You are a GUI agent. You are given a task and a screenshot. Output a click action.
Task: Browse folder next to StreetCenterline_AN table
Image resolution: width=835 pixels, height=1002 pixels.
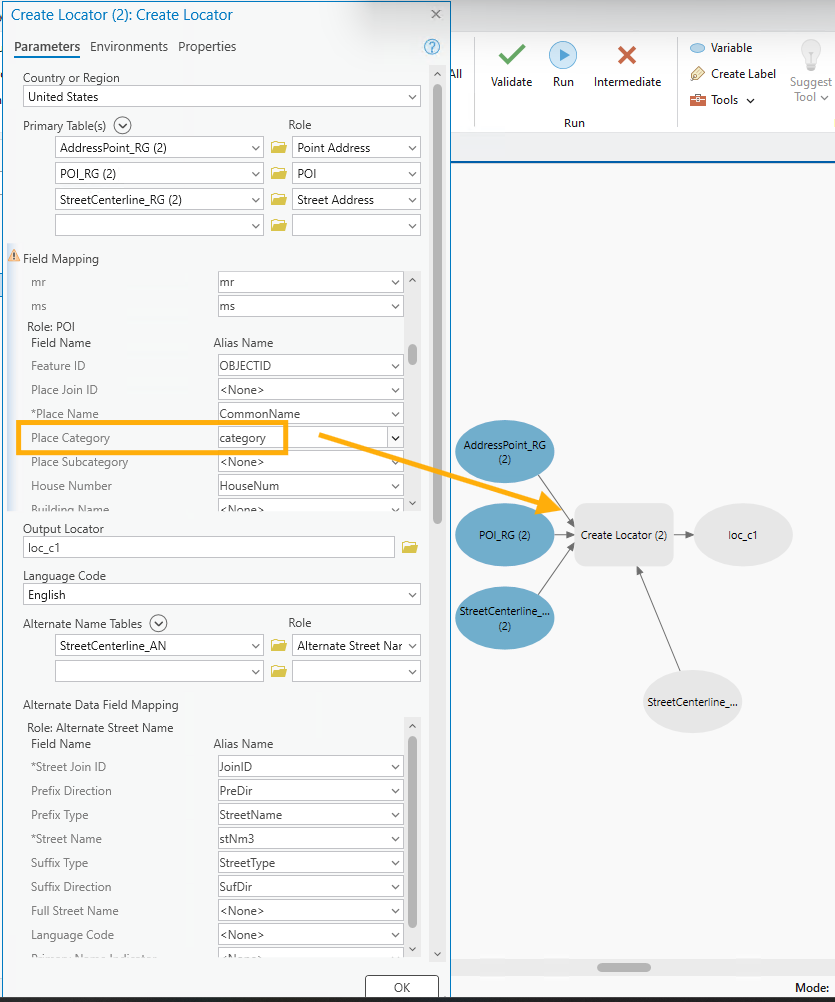coord(279,646)
